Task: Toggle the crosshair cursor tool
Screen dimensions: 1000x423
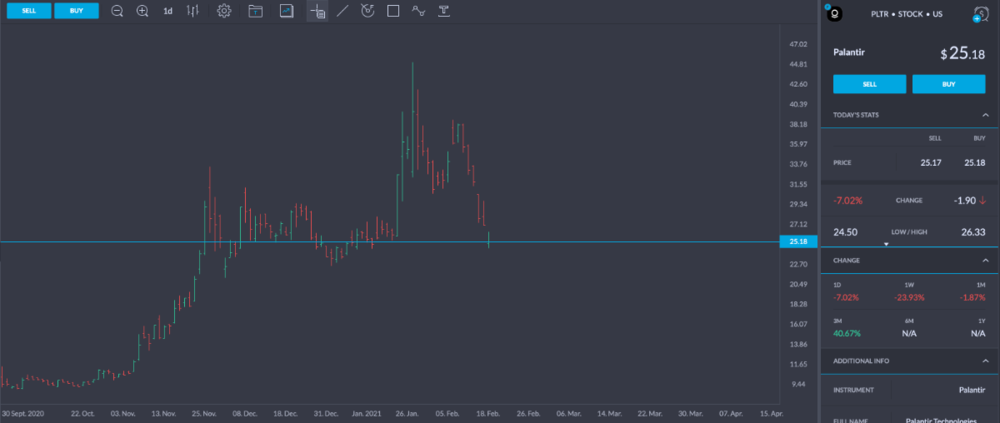Action: point(317,11)
